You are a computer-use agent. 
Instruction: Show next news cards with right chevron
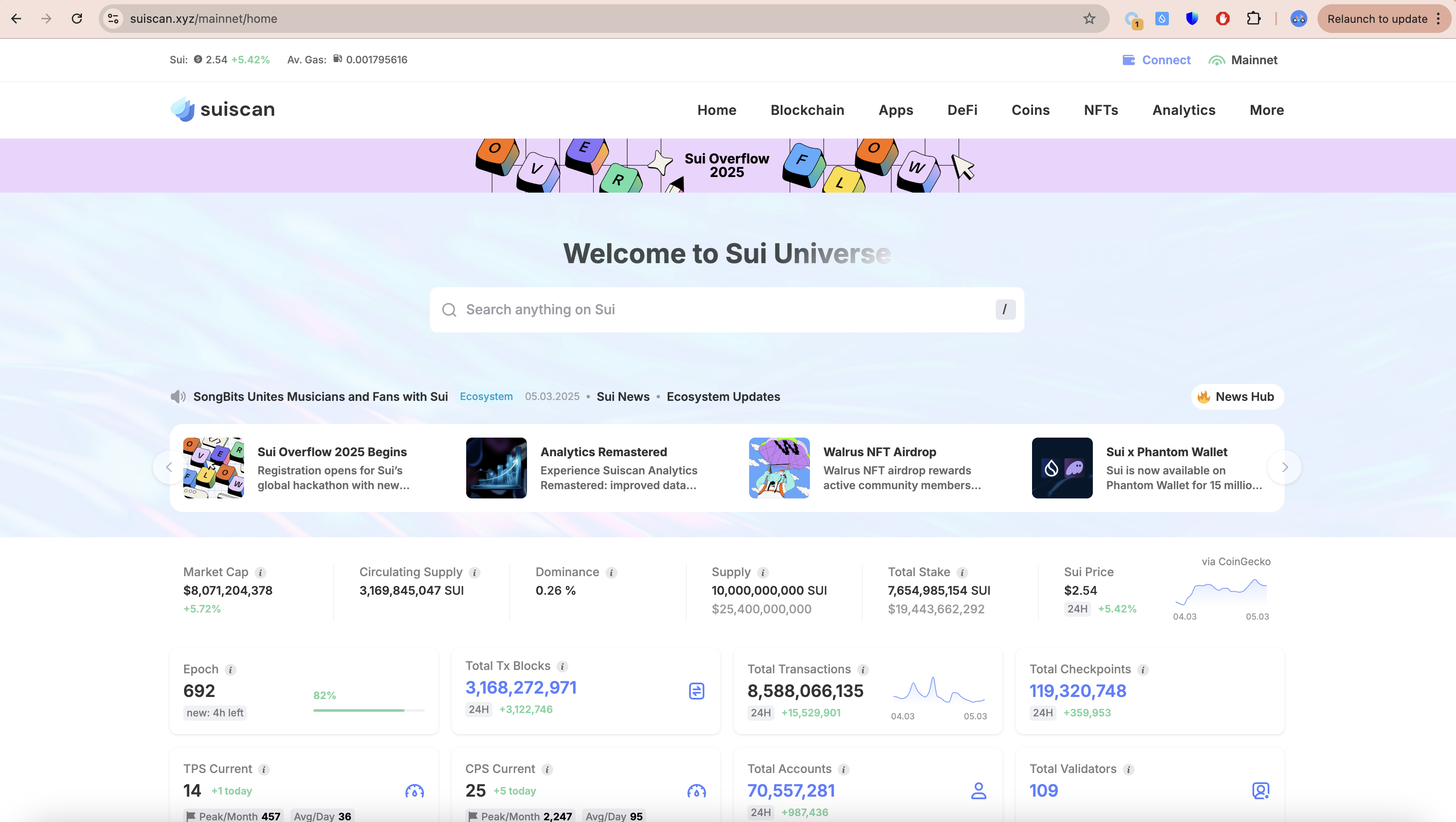(x=1284, y=468)
